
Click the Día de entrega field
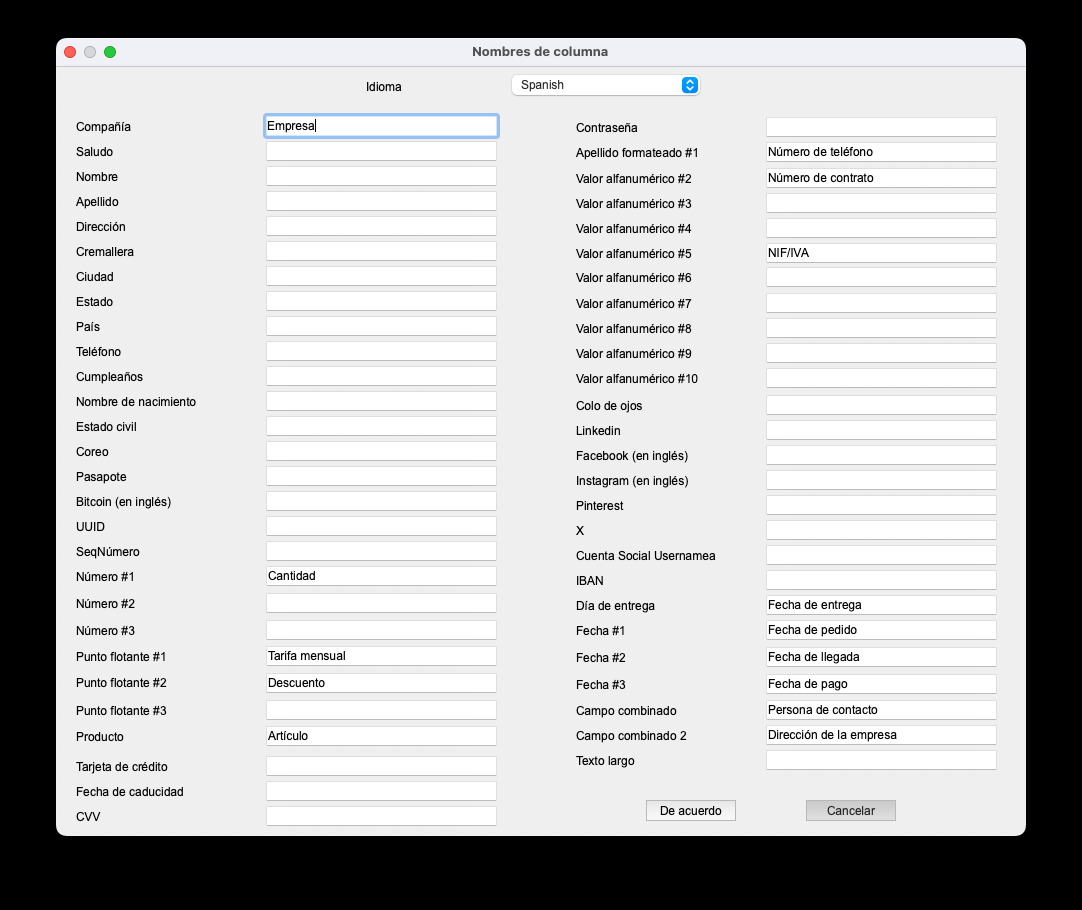[881, 605]
